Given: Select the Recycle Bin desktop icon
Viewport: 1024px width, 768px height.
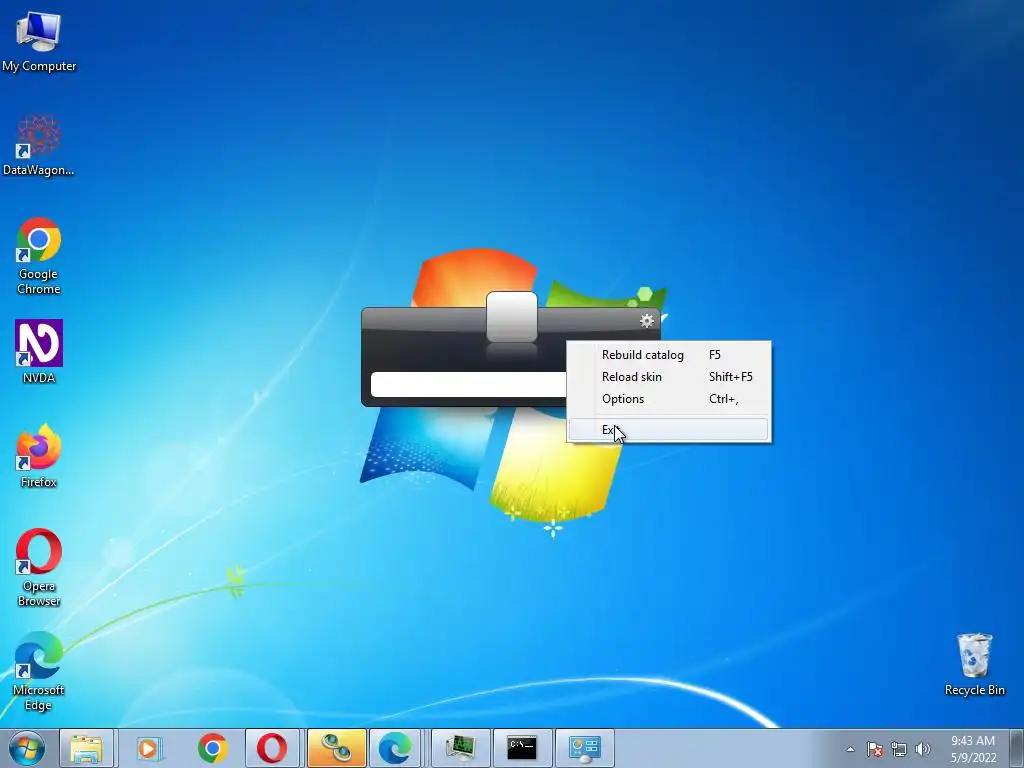Looking at the screenshot, I should [x=974, y=665].
